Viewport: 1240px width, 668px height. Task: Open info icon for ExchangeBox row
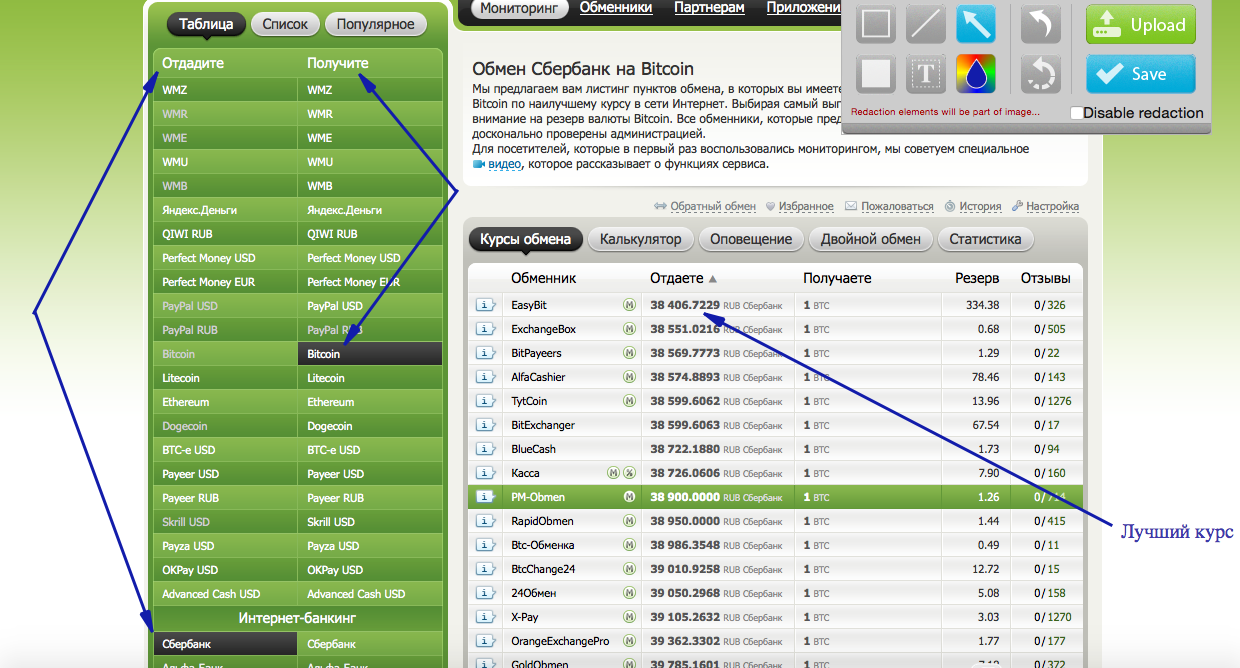(485, 329)
